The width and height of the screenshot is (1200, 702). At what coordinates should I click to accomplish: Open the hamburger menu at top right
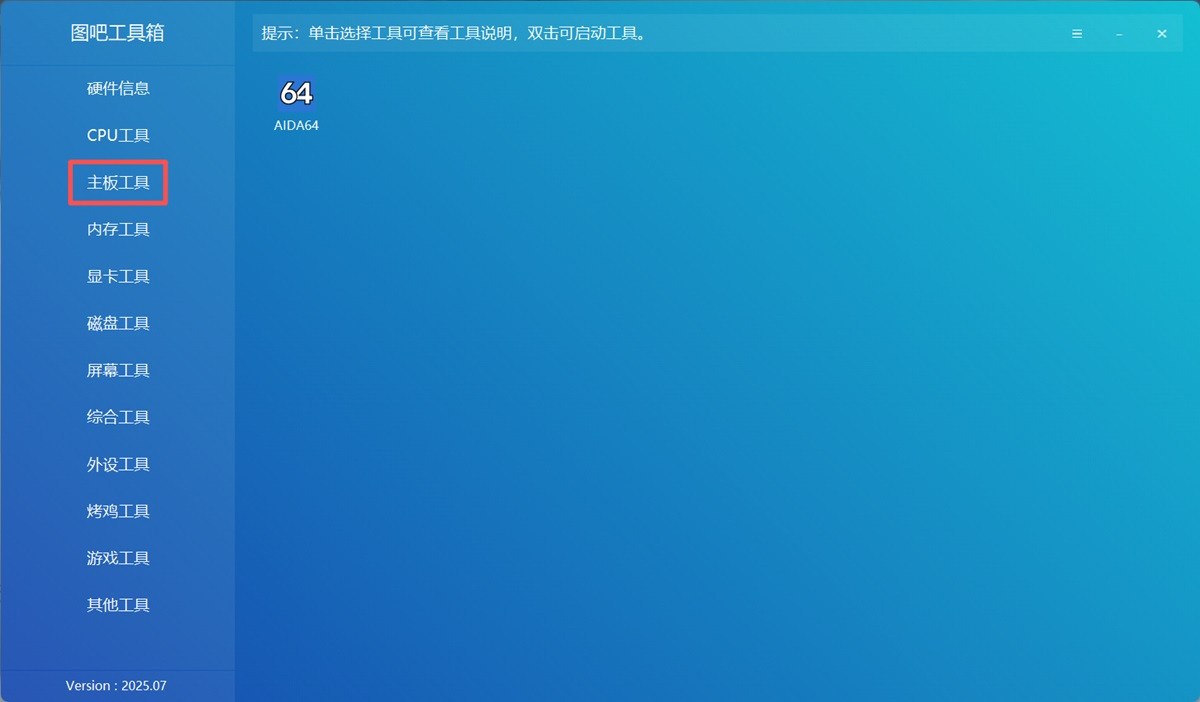tap(1076, 33)
